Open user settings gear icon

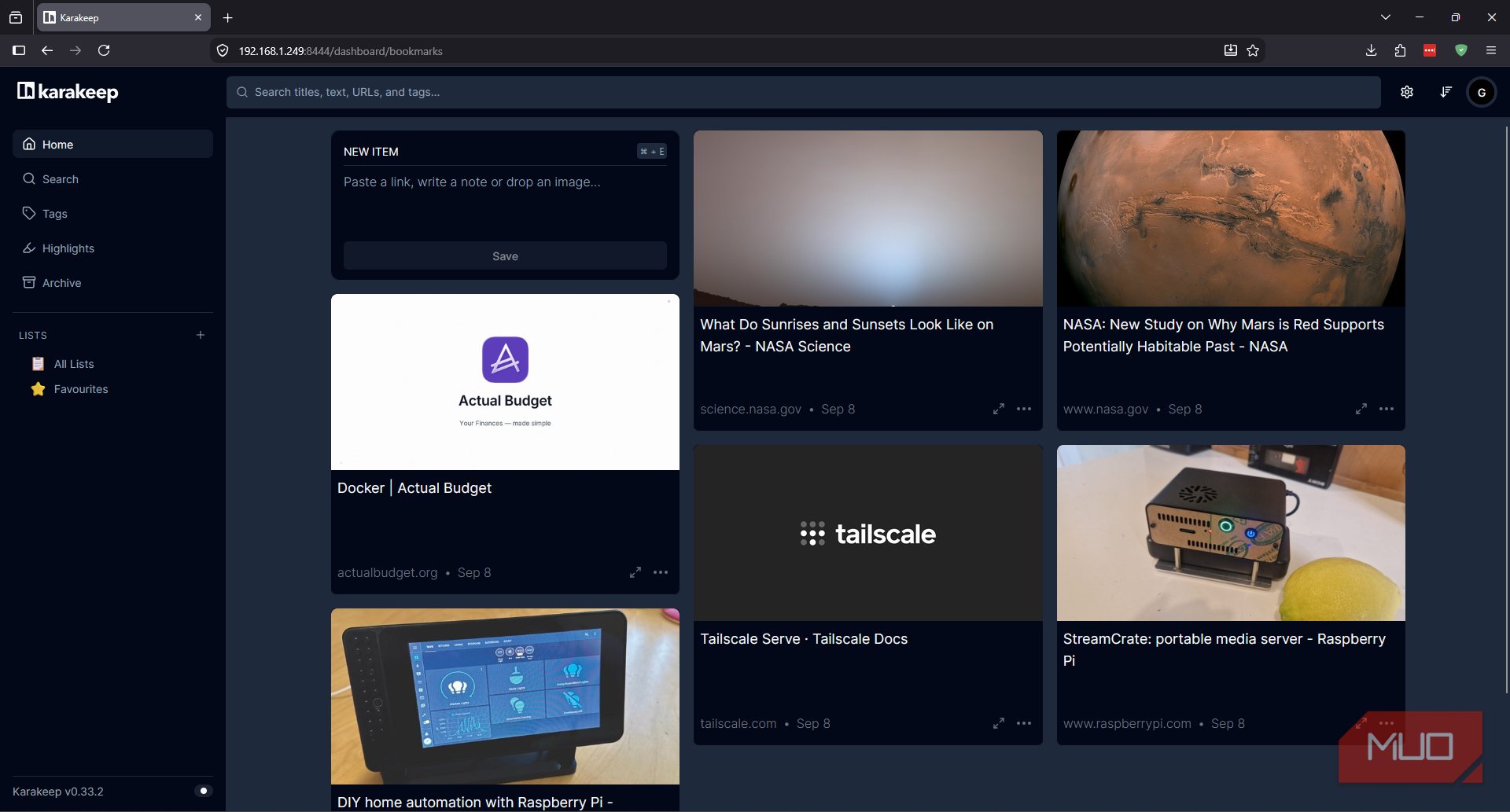[1407, 92]
